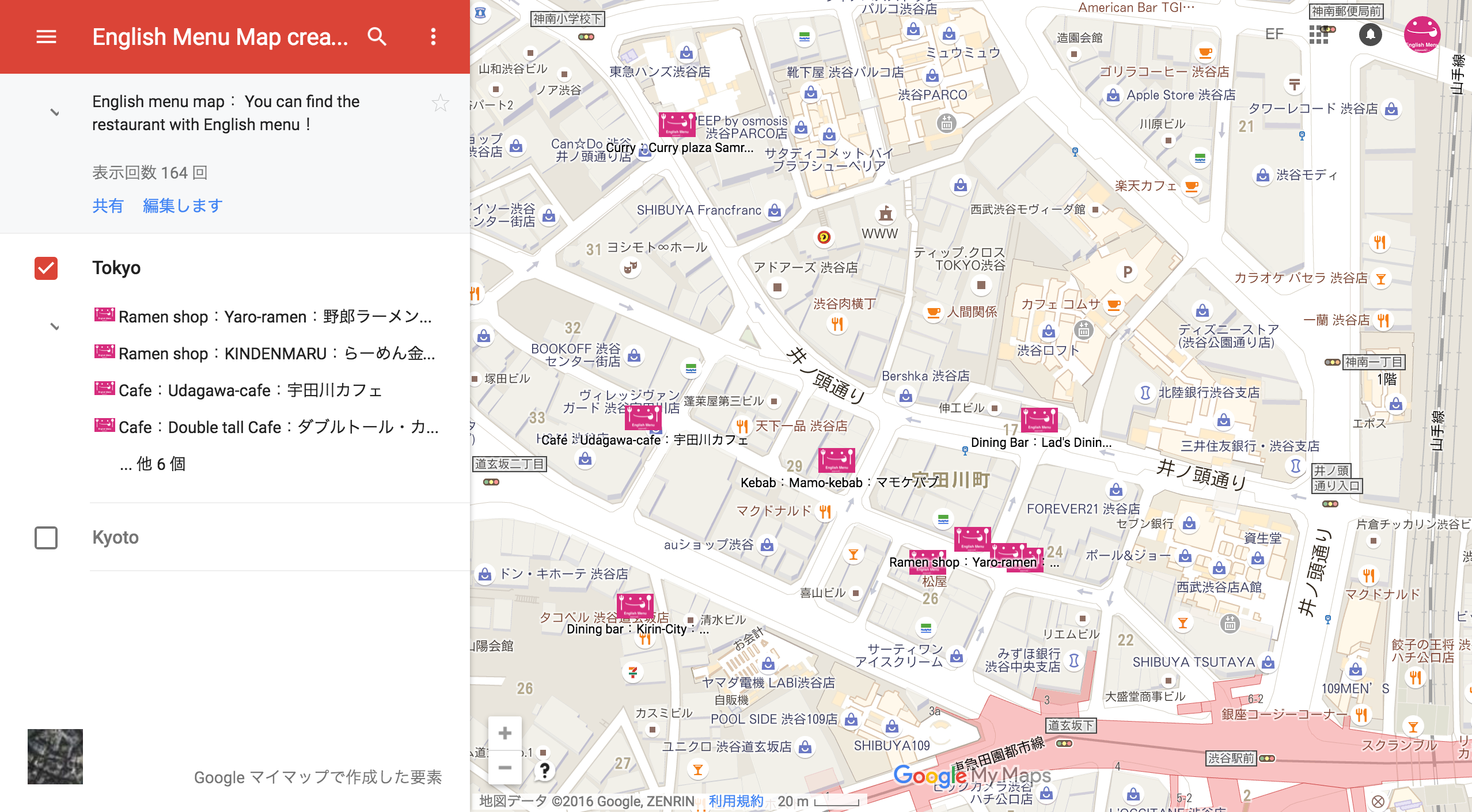This screenshot has height=812, width=1472.
Task: Click the Kebab Mamo-kebab map marker
Action: (836, 460)
